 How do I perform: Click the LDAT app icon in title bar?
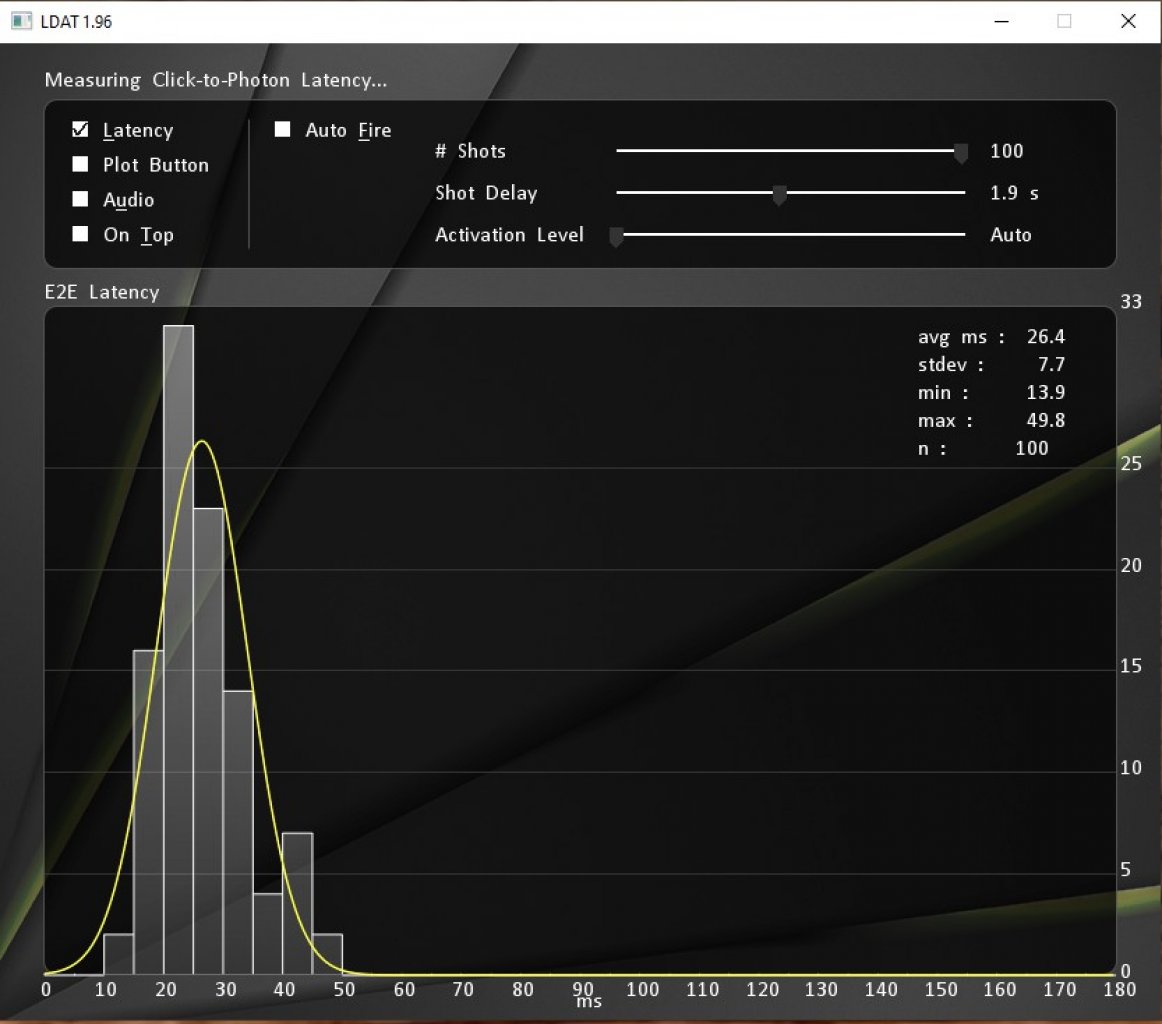21,21
